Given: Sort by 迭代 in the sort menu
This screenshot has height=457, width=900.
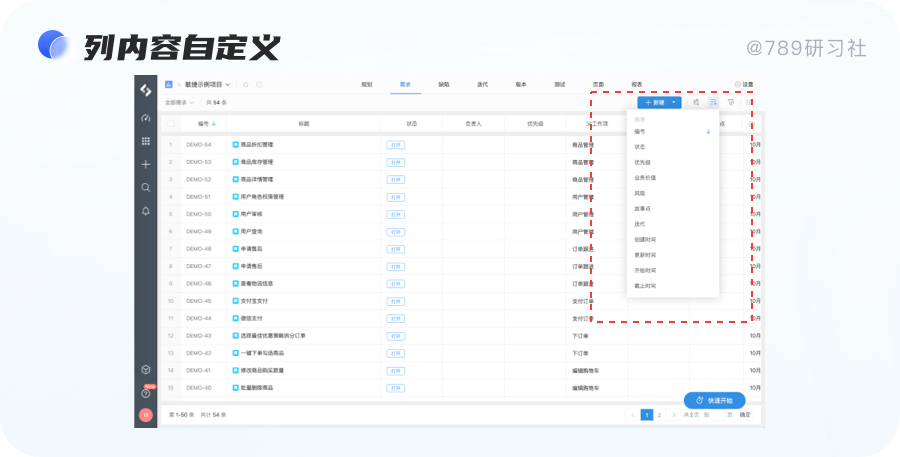Looking at the screenshot, I should 673,224.
